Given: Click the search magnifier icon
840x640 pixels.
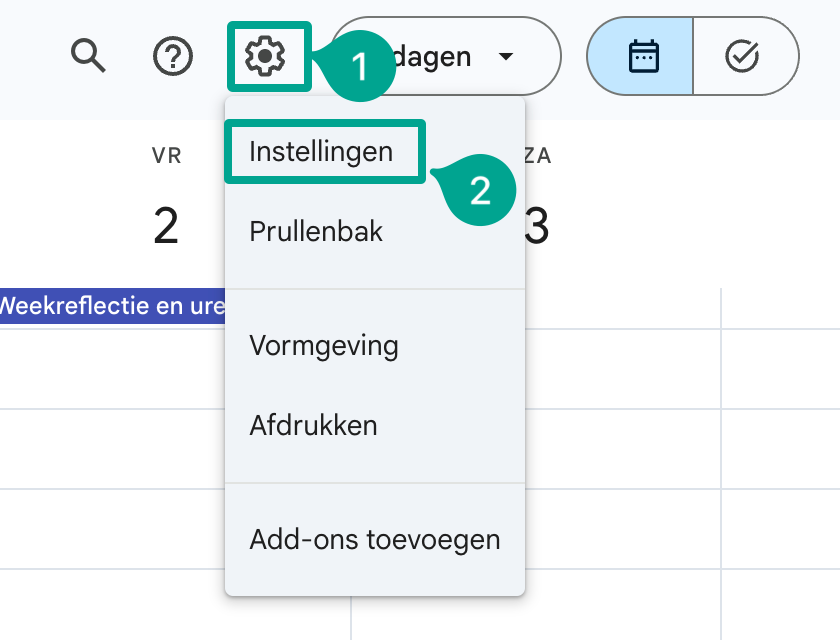Looking at the screenshot, I should [x=88, y=55].
